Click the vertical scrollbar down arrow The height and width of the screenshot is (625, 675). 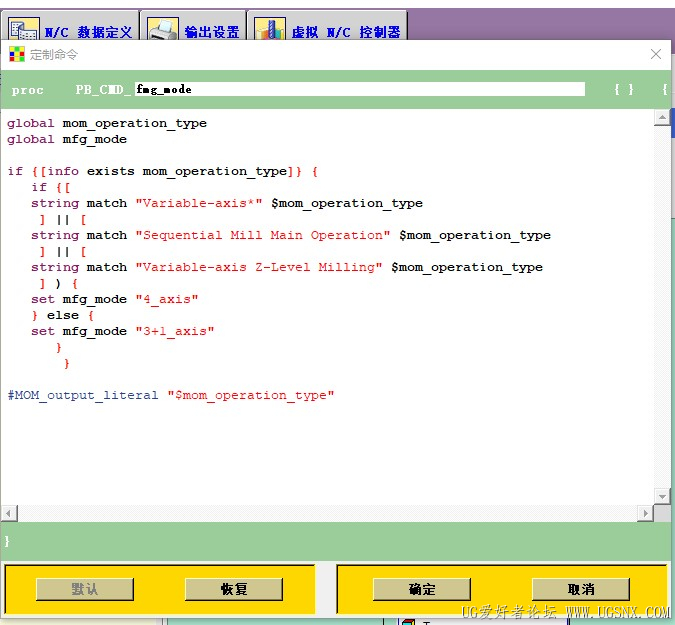[x=662, y=496]
